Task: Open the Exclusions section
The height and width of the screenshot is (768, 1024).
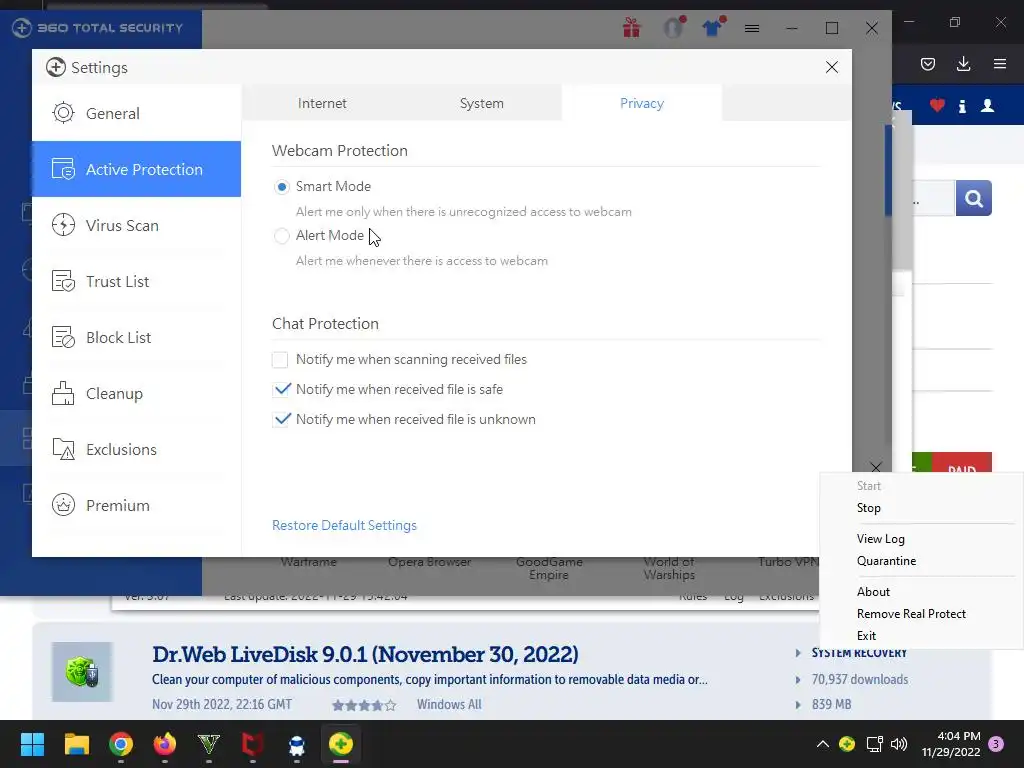Action: click(136, 449)
